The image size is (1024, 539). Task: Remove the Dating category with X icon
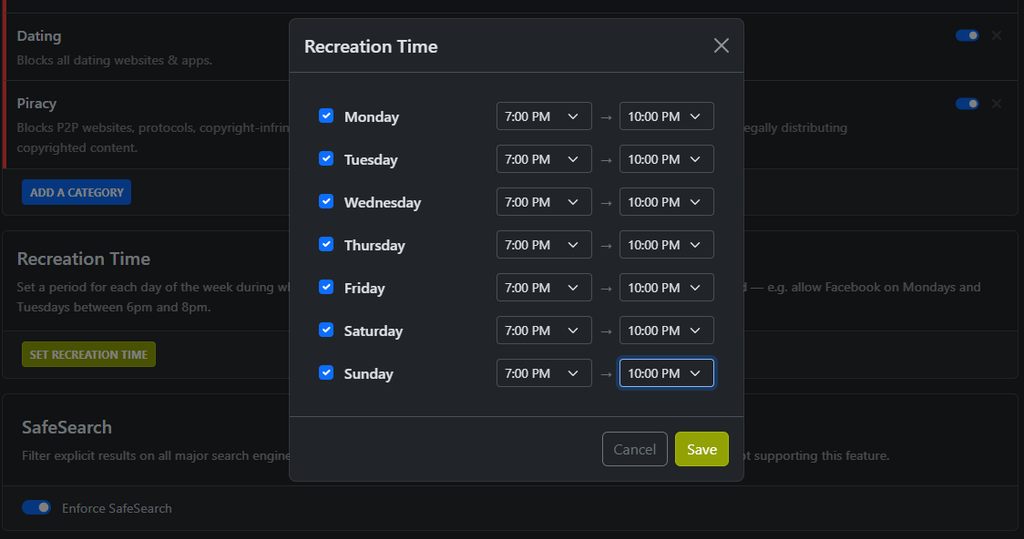click(x=997, y=35)
